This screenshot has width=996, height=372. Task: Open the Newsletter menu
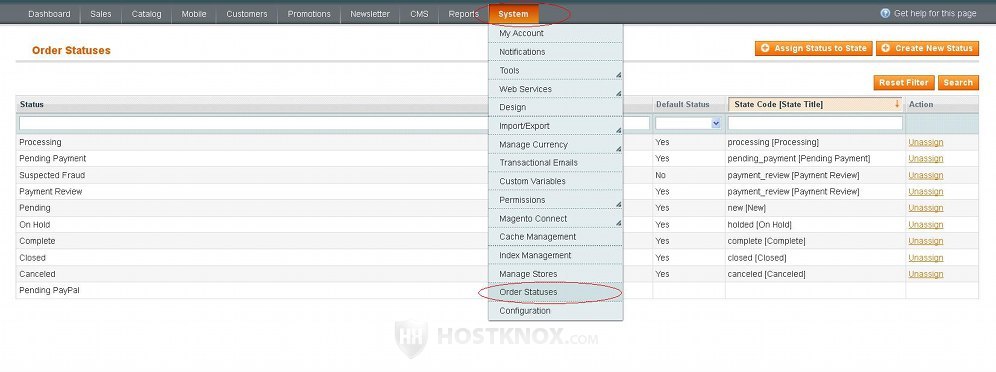[370, 14]
